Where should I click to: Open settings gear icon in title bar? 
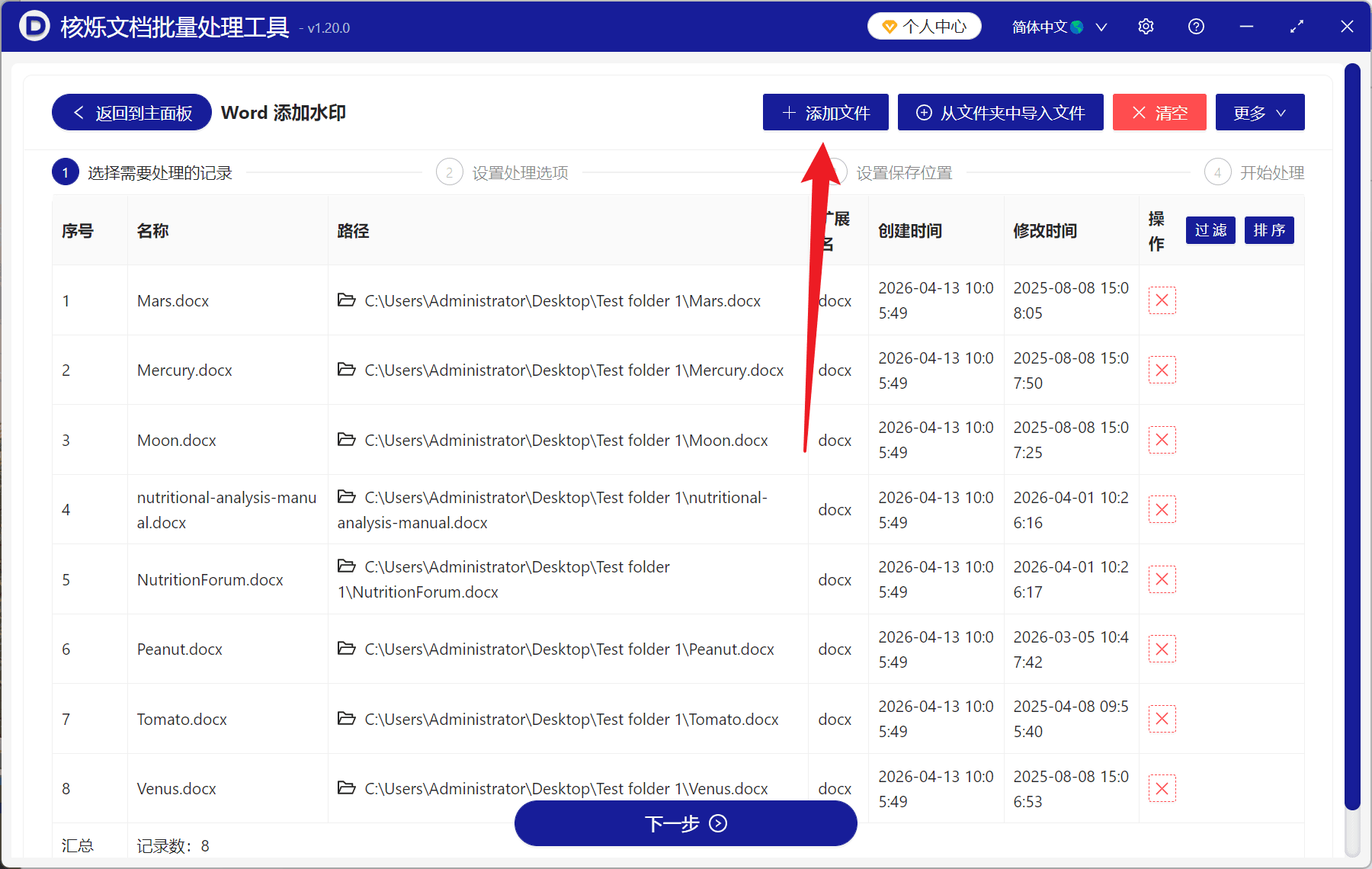click(x=1145, y=26)
